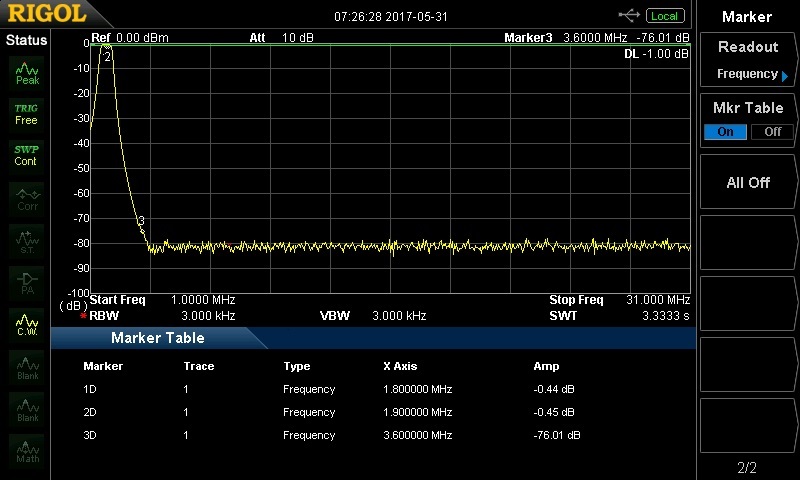The height and width of the screenshot is (480, 800).
Task: Click the RBW 3.000 kHz value
Action: pos(208,316)
